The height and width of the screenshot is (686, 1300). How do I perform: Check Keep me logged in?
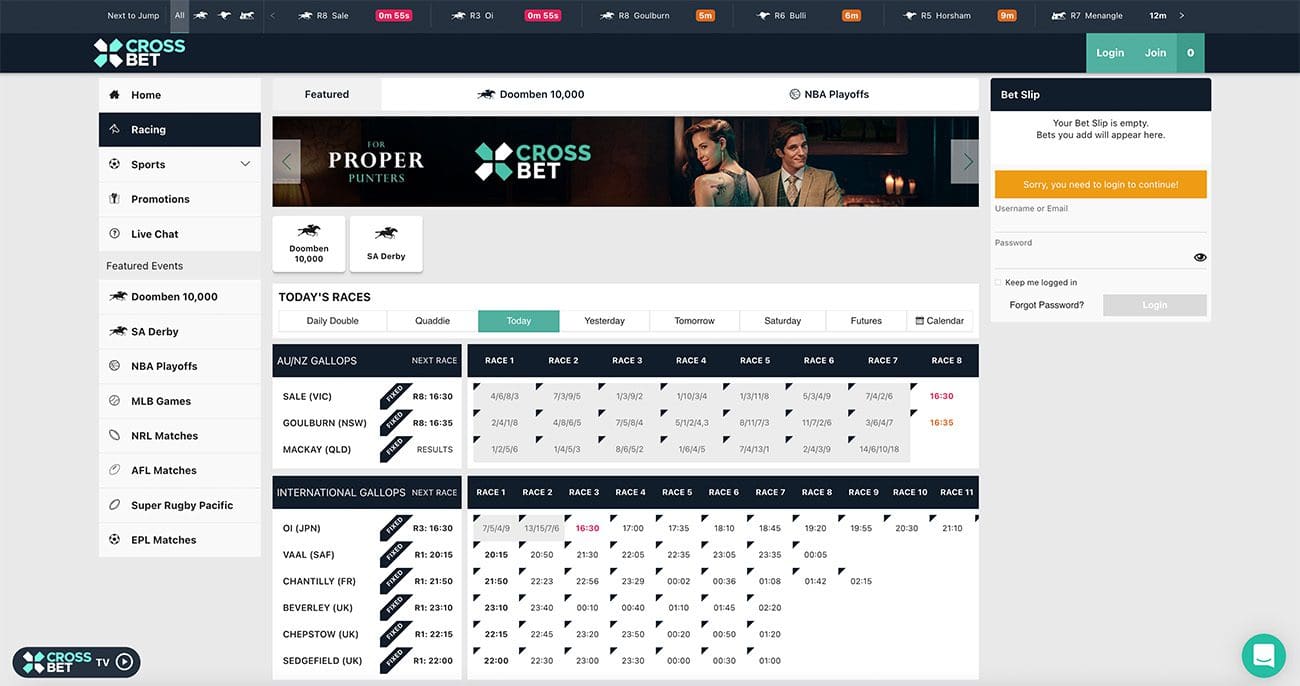(998, 283)
